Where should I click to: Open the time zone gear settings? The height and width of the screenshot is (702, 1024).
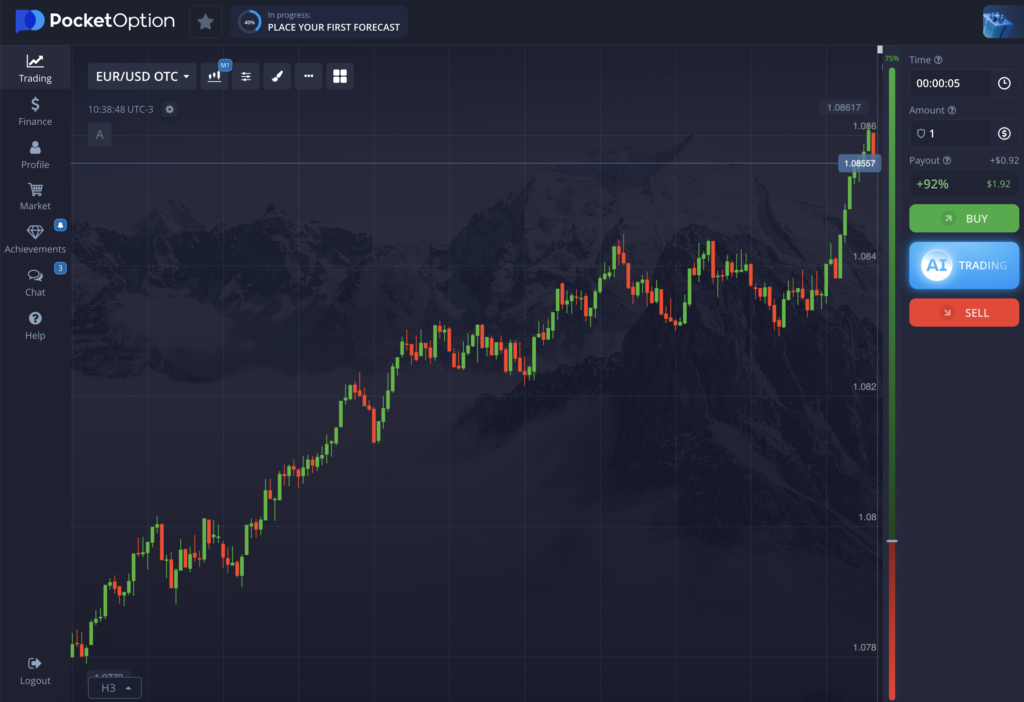point(170,109)
